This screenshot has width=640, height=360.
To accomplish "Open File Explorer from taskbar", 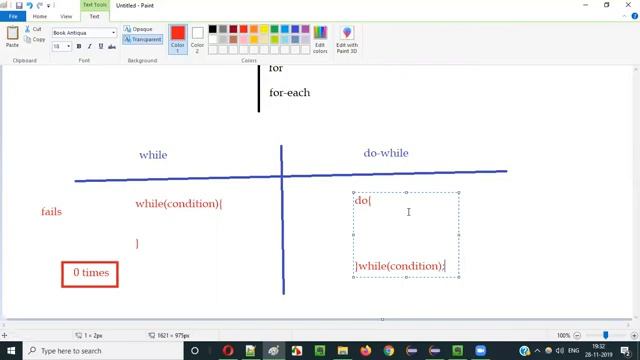I will point(342,351).
